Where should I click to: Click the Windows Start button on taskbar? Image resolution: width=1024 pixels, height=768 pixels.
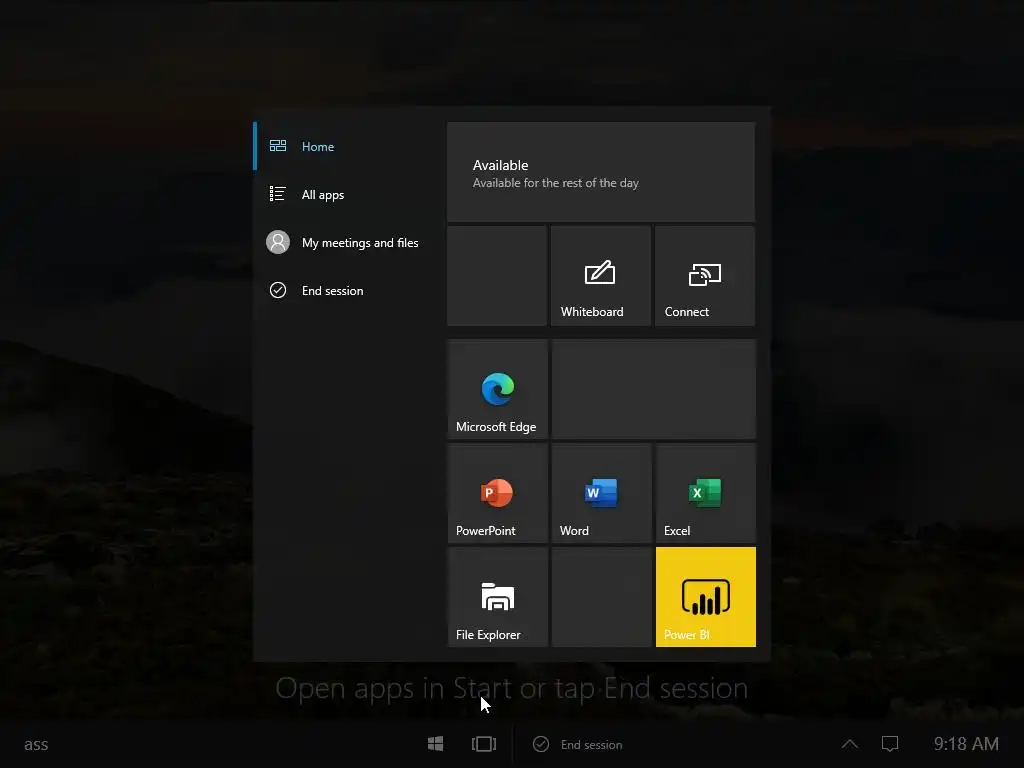pos(436,744)
